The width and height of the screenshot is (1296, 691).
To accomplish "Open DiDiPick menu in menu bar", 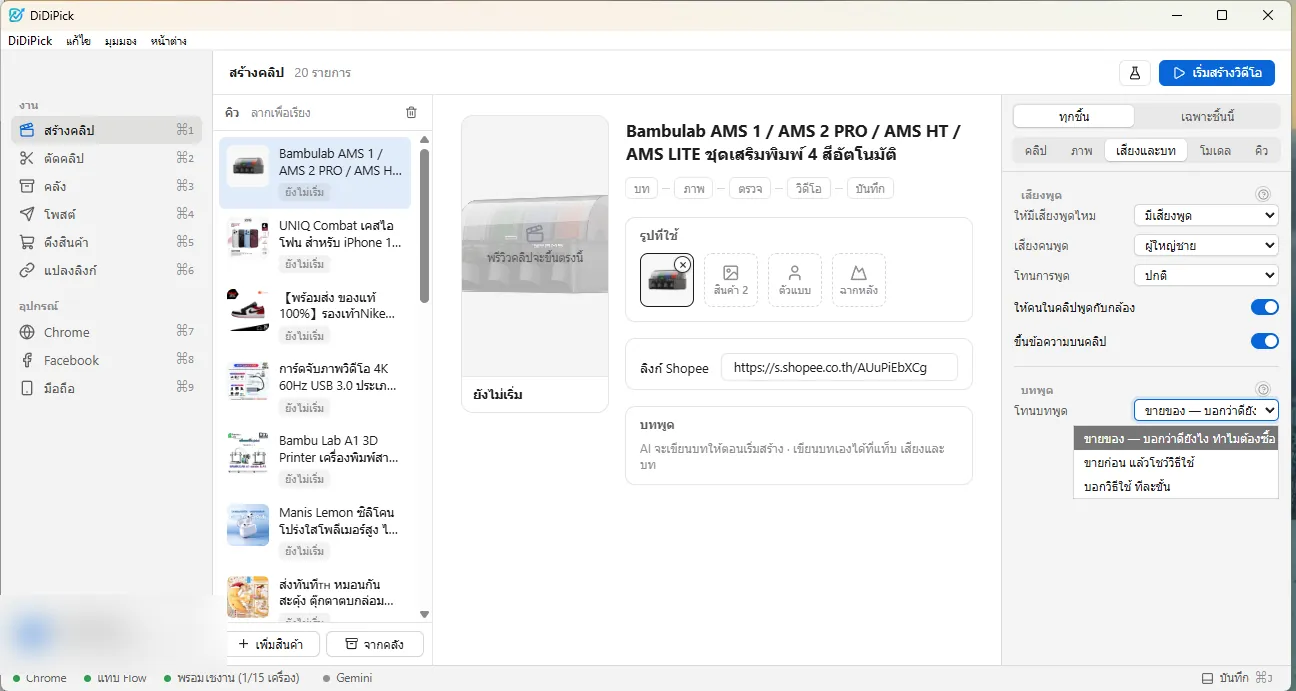I will coord(30,41).
